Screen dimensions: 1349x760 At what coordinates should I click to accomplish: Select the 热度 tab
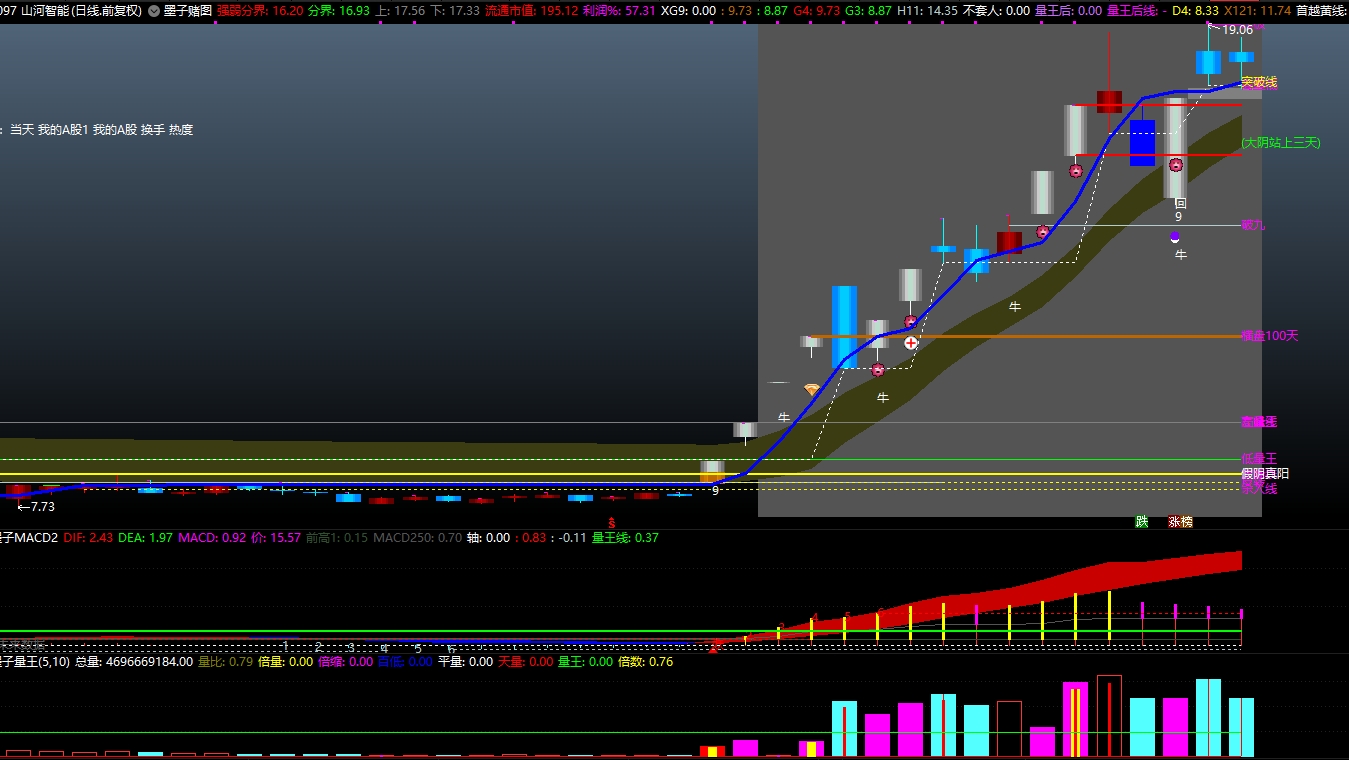pos(181,130)
